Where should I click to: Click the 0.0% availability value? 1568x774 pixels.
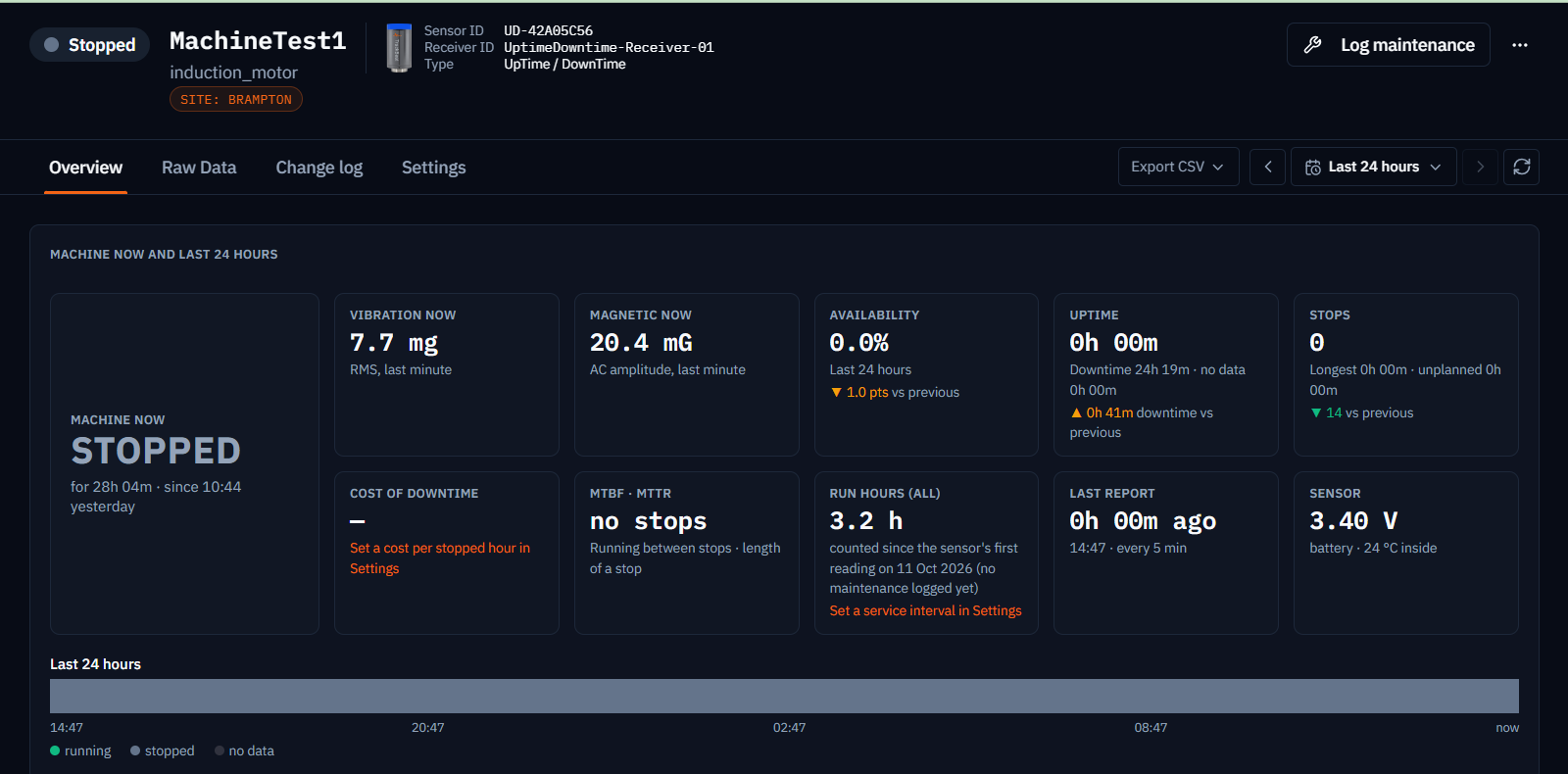pos(859,343)
